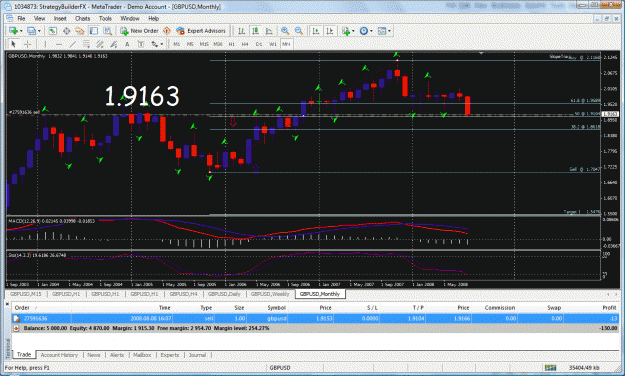Open the Profiles icon in the toolbar
Screen dimensions: 625x376
tap(31, 31)
